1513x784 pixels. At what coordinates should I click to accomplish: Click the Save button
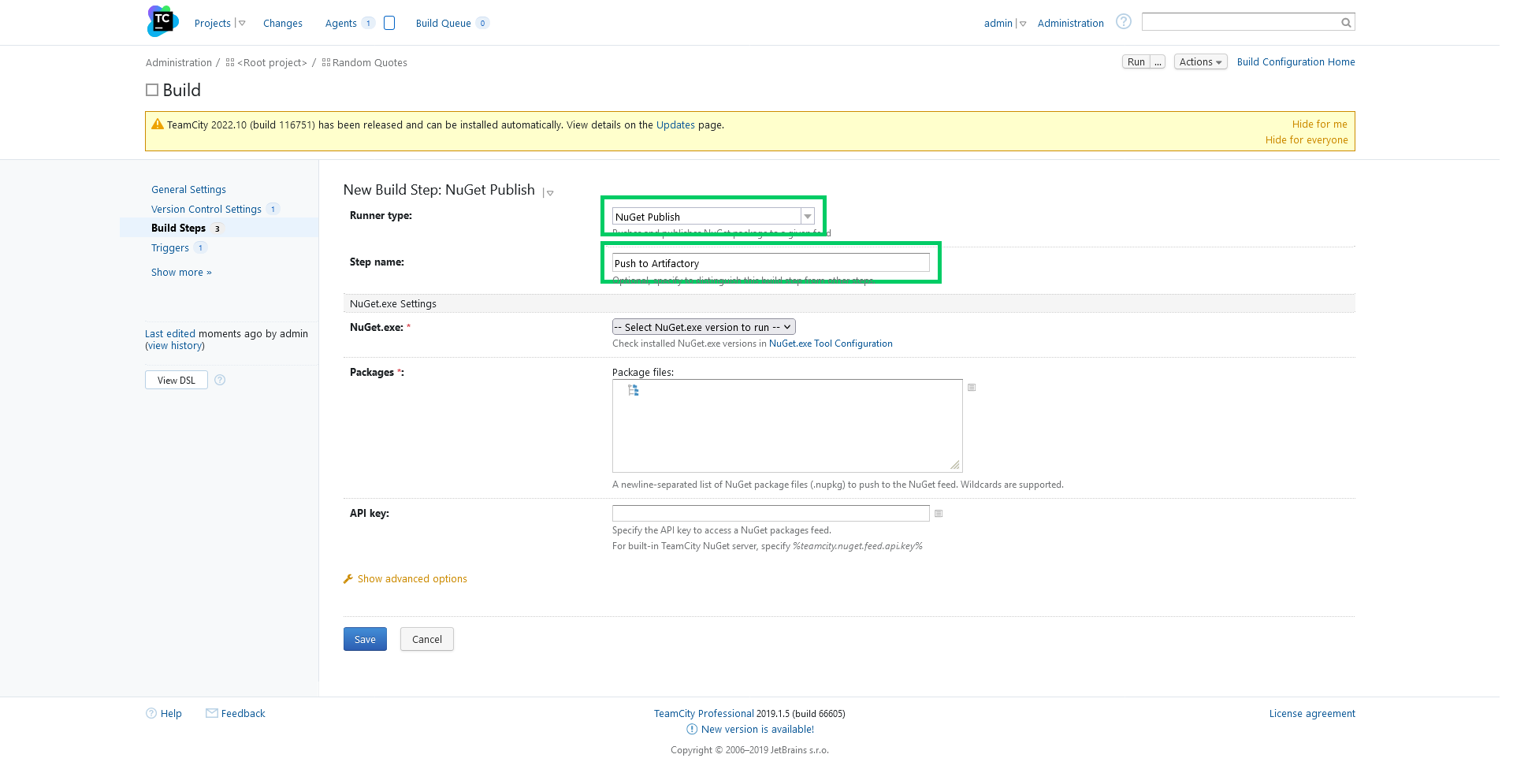pos(365,639)
